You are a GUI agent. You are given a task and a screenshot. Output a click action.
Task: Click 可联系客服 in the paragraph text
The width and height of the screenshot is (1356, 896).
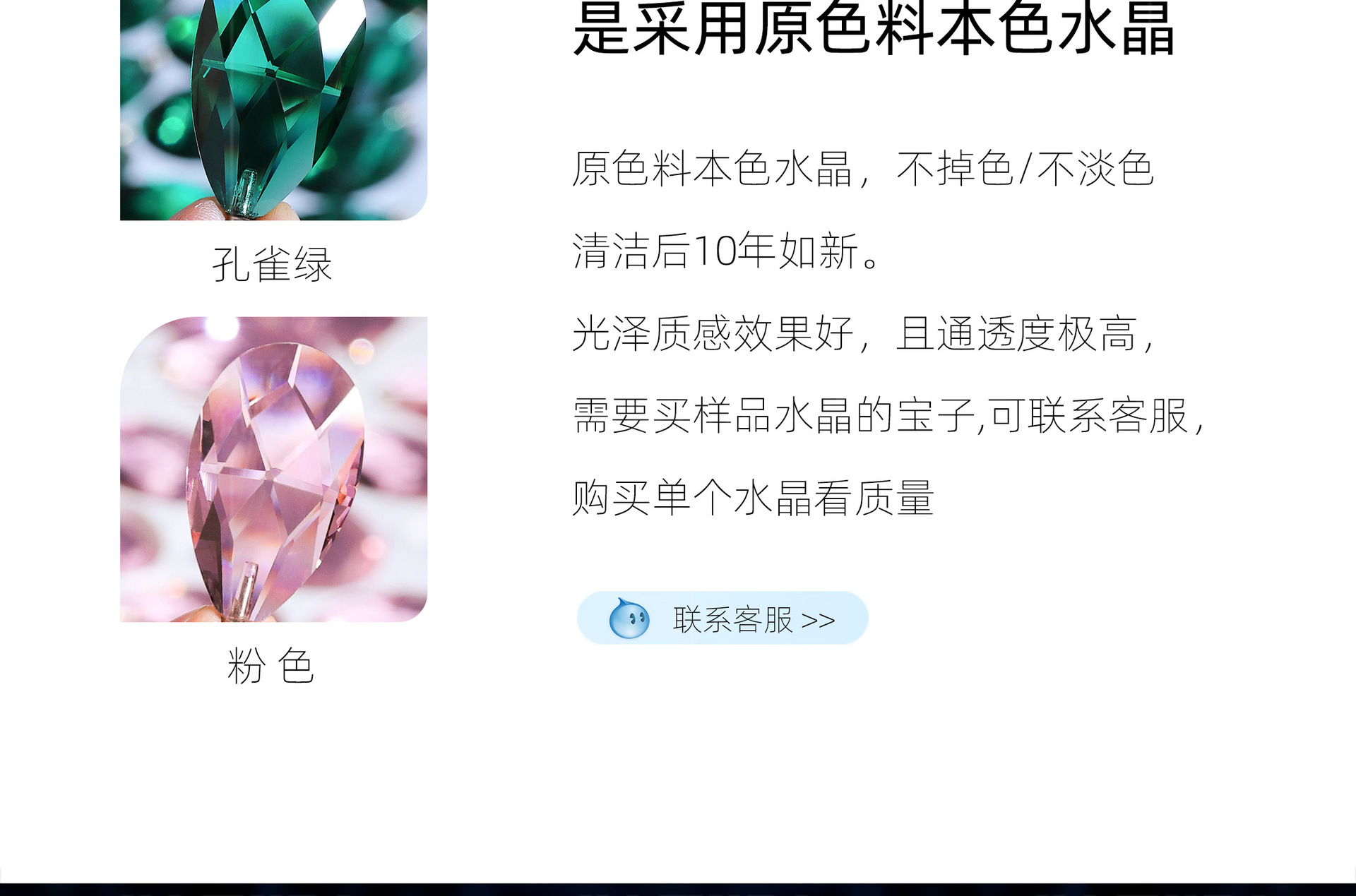click(1088, 416)
